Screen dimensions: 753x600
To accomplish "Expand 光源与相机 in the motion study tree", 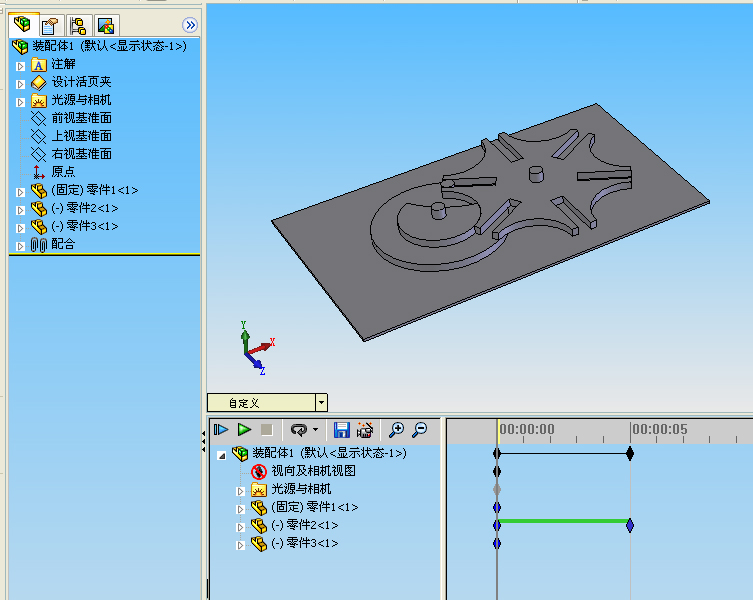I will (241, 491).
